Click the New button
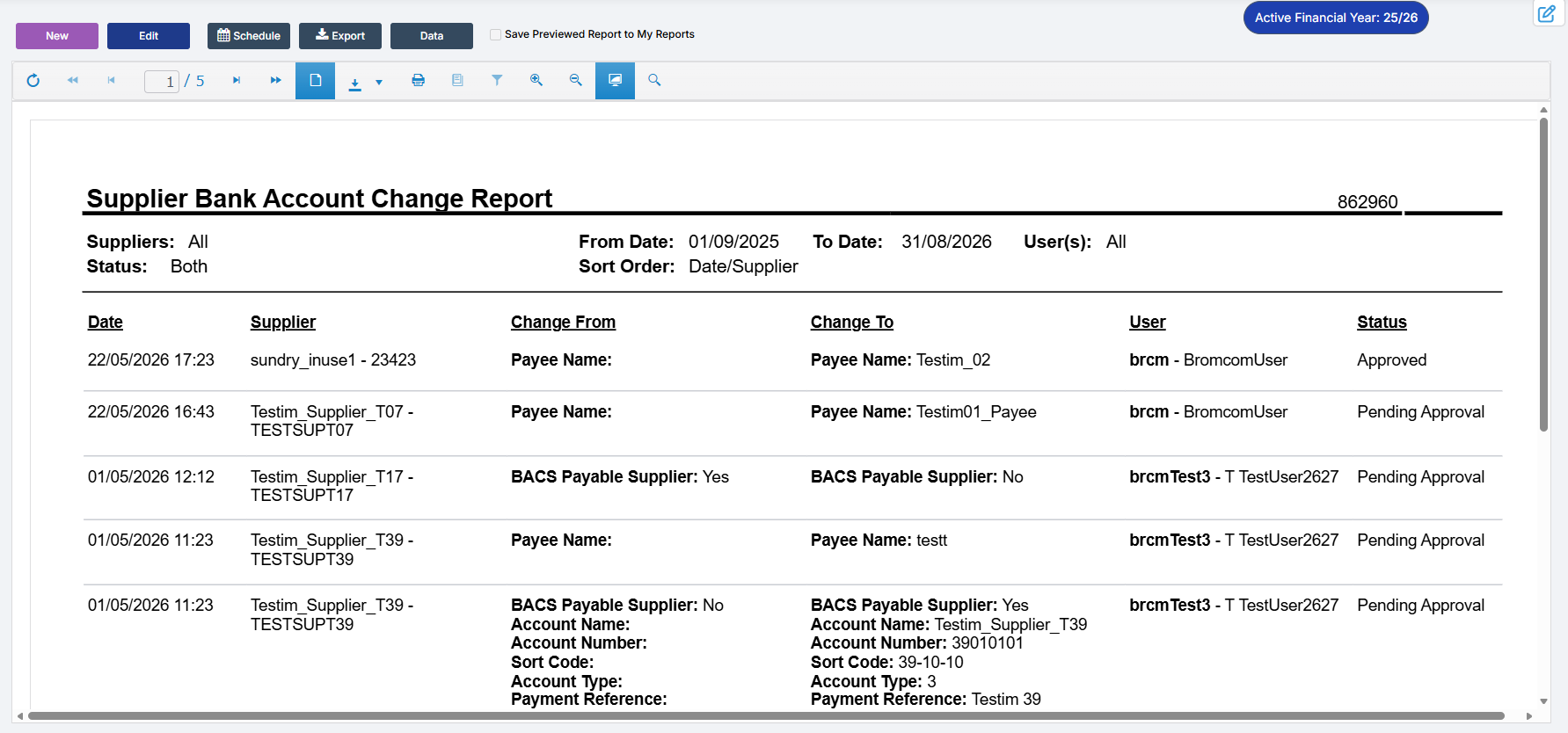This screenshot has width=1568, height=733. pos(57,36)
